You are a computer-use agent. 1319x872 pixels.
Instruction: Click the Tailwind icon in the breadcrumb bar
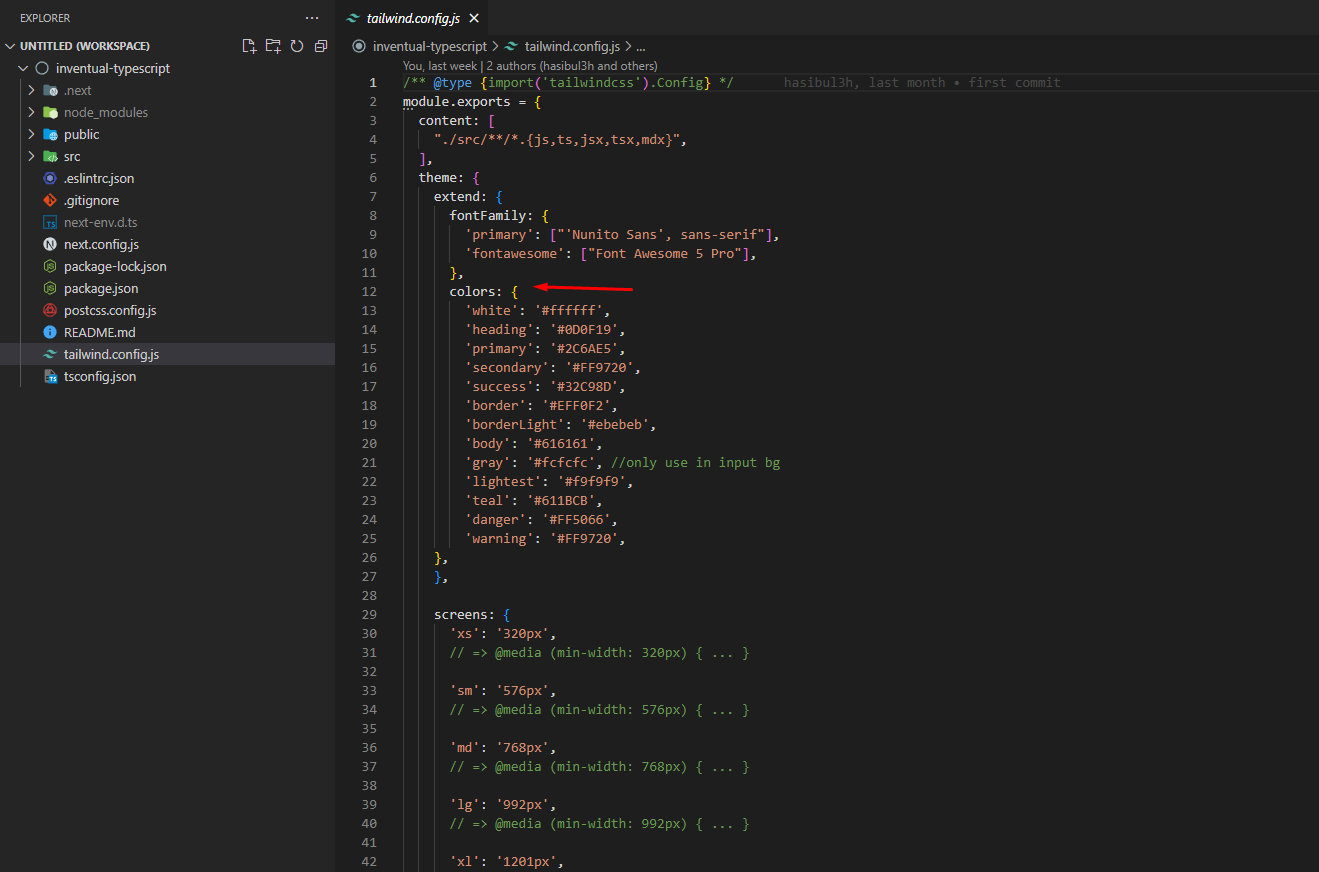(x=512, y=46)
